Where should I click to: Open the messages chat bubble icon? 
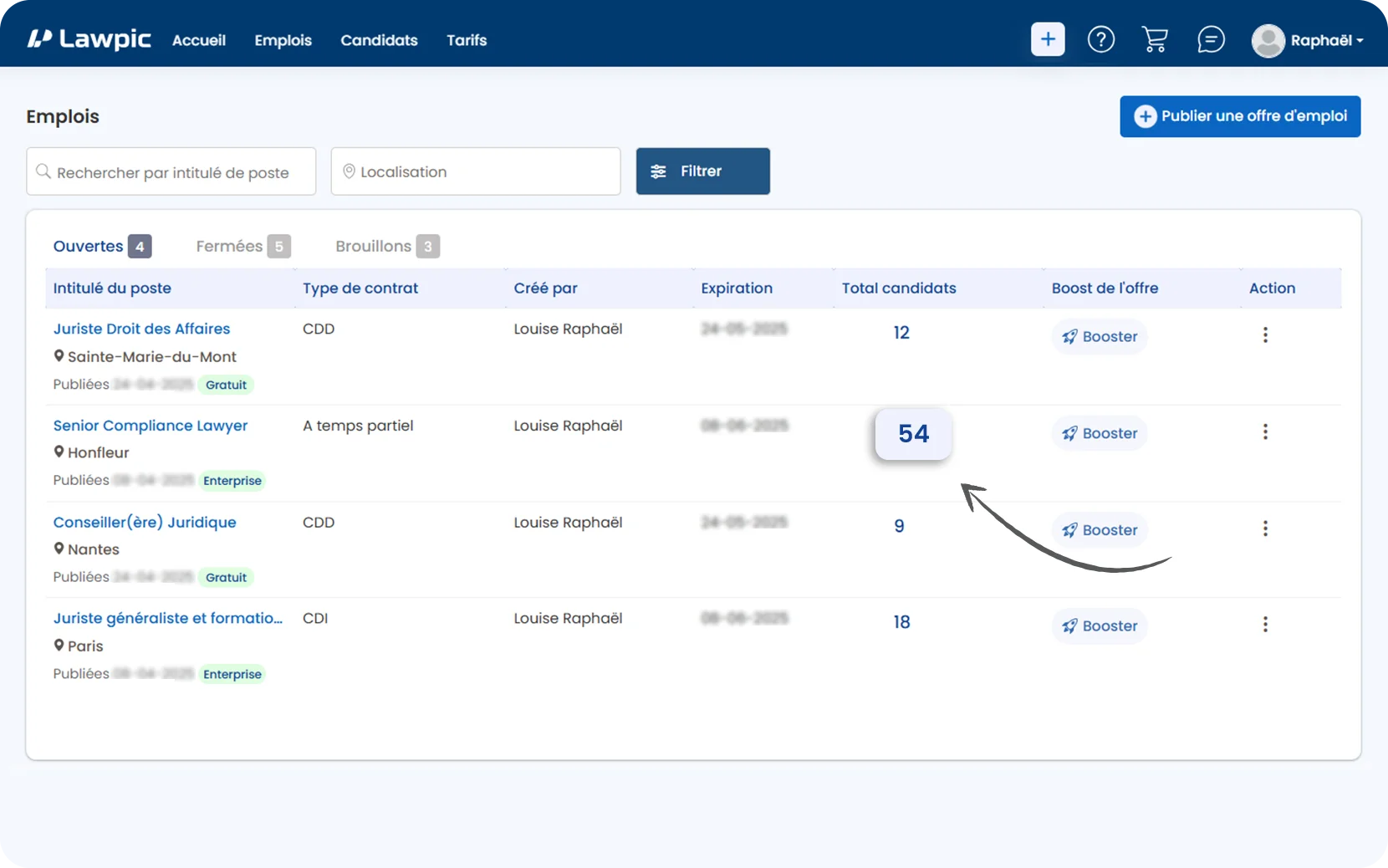pos(1211,39)
